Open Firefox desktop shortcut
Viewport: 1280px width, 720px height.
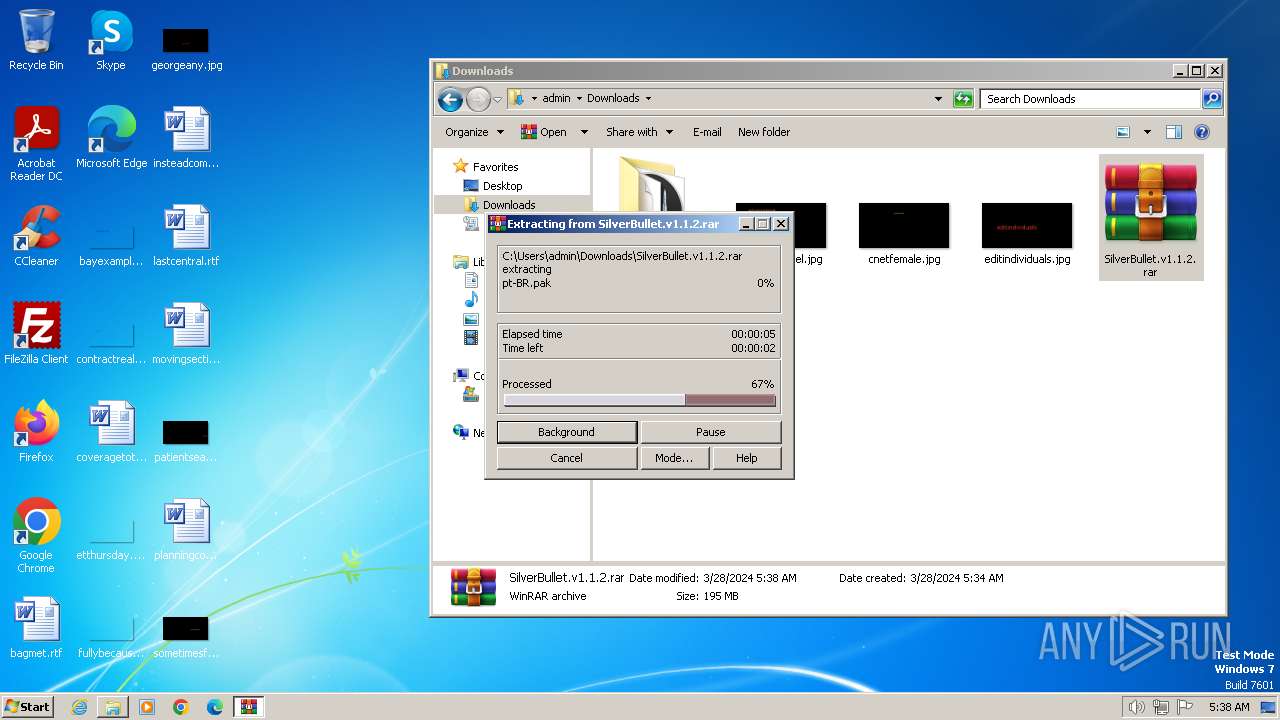click(36, 432)
